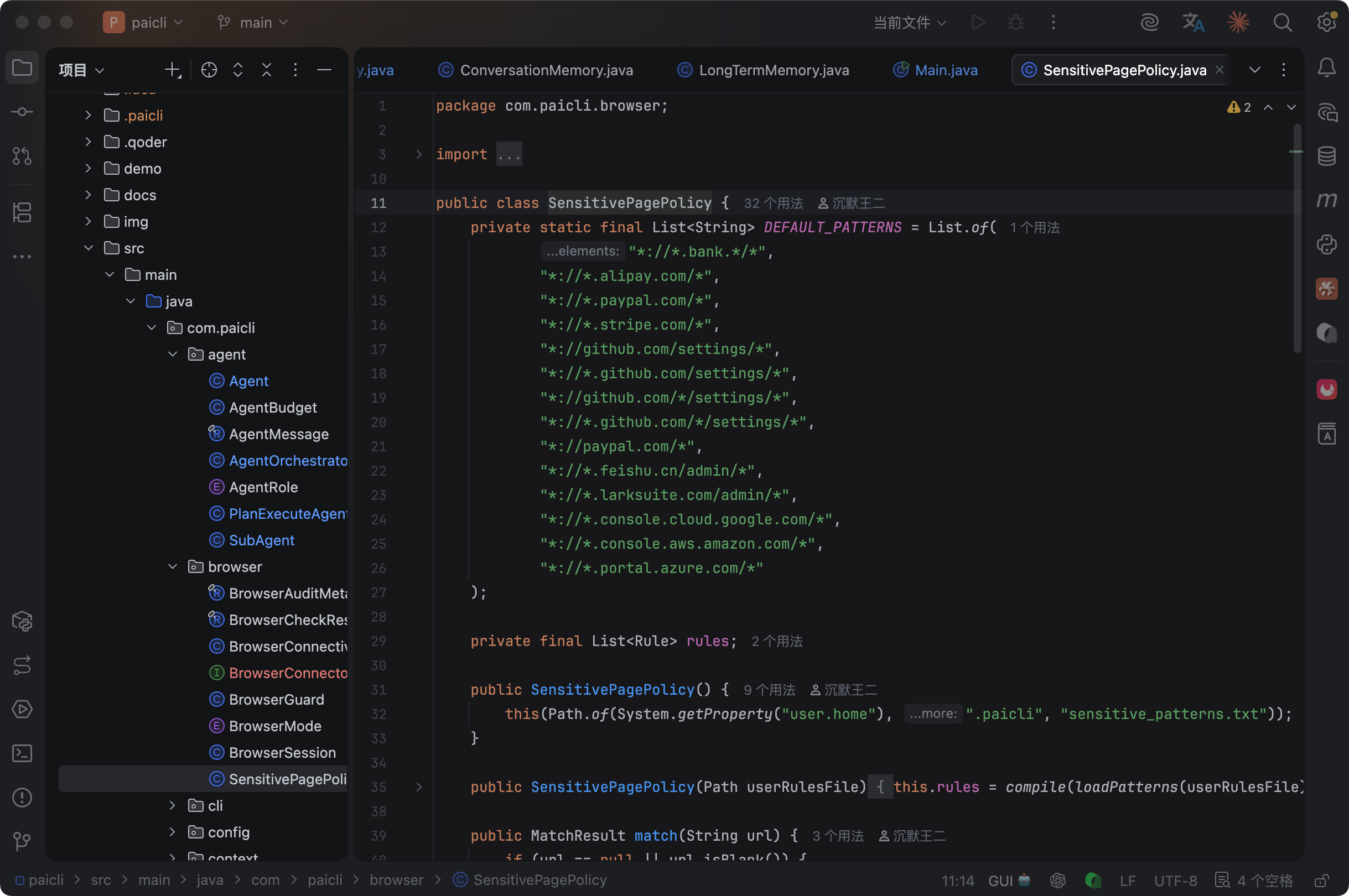The image size is (1349, 896).
Task: Click the 2 warnings indicator
Action: tap(1239, 107)
